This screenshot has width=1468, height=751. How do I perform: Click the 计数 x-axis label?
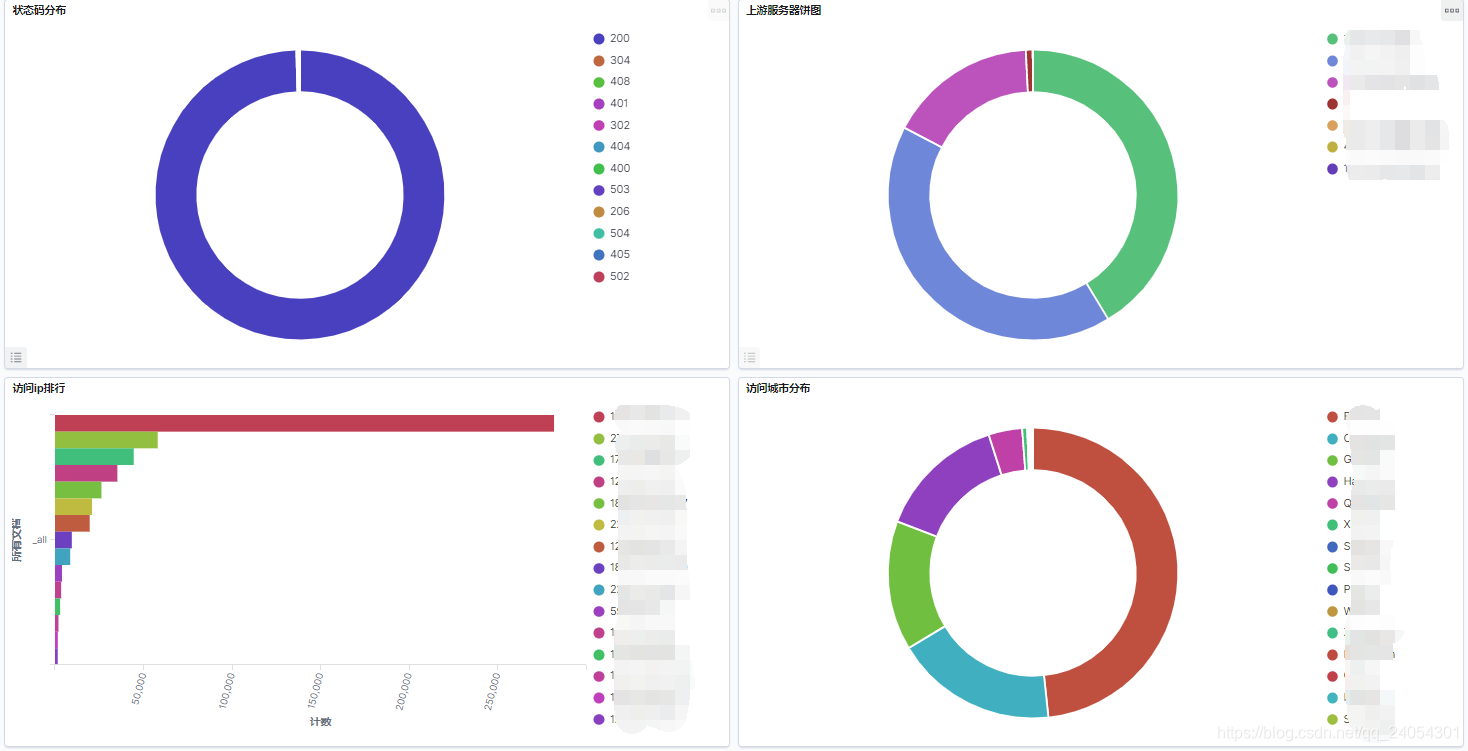click(320, 721)
